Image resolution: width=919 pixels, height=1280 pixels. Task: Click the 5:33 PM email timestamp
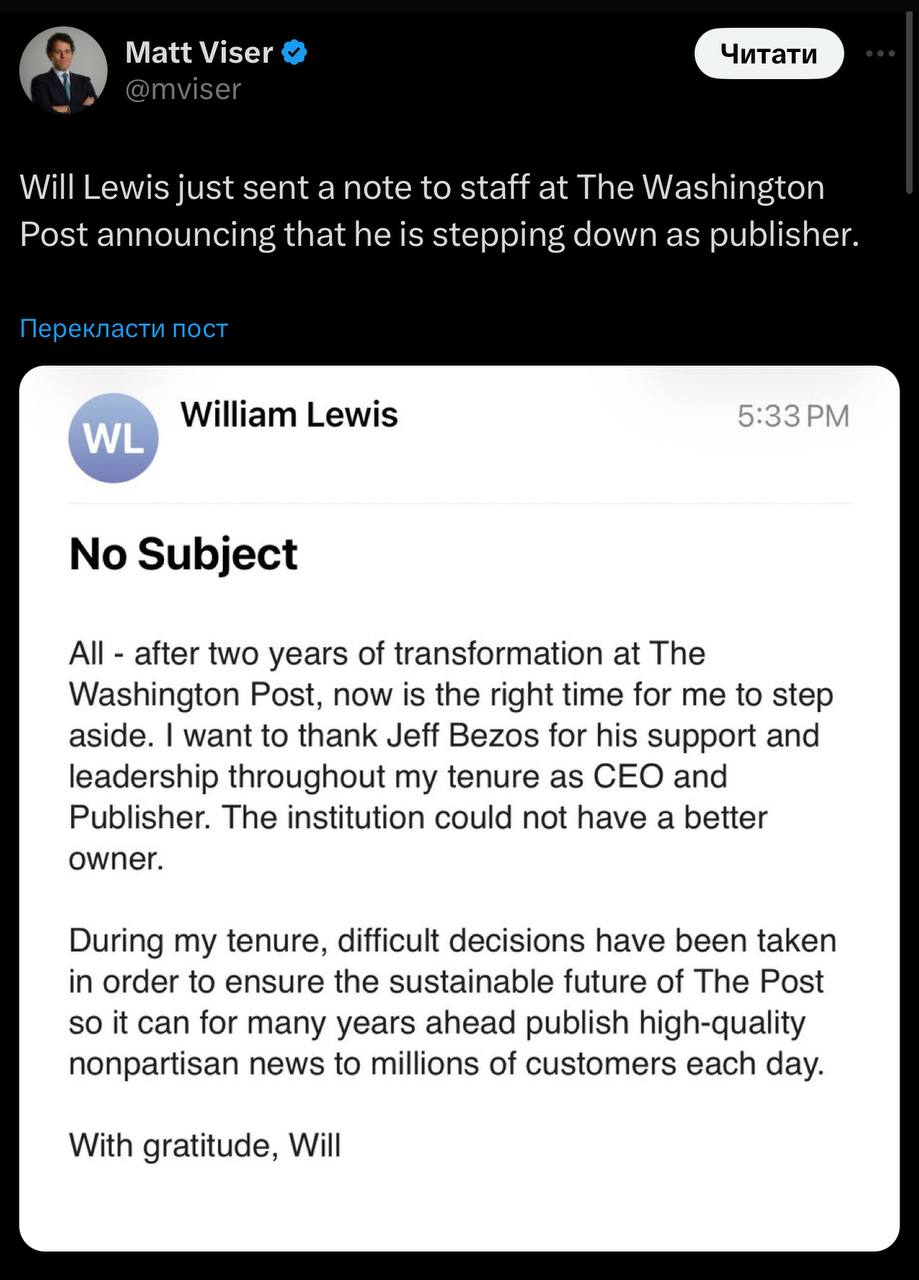[x=793, y=416]
